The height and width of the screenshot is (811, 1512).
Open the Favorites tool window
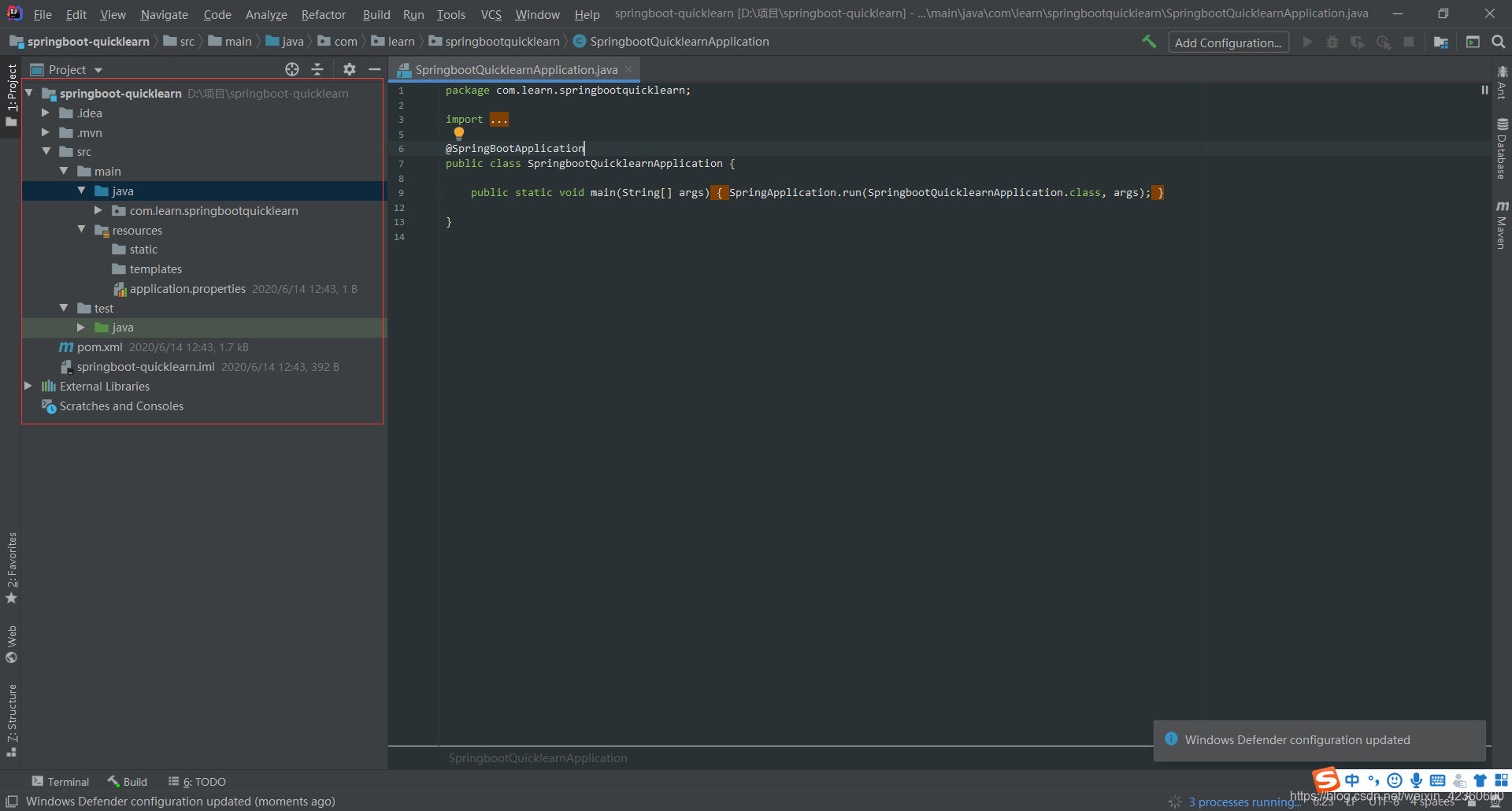click(11, 568)
